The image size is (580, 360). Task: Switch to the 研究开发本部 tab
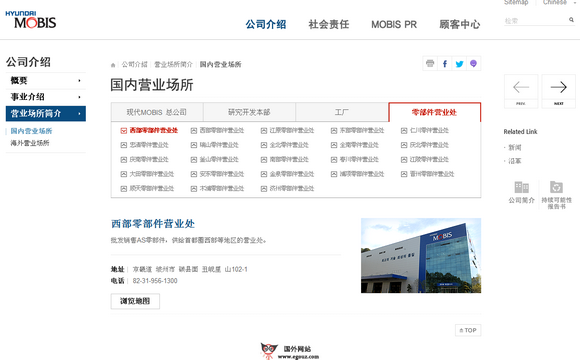coord(249,112)
